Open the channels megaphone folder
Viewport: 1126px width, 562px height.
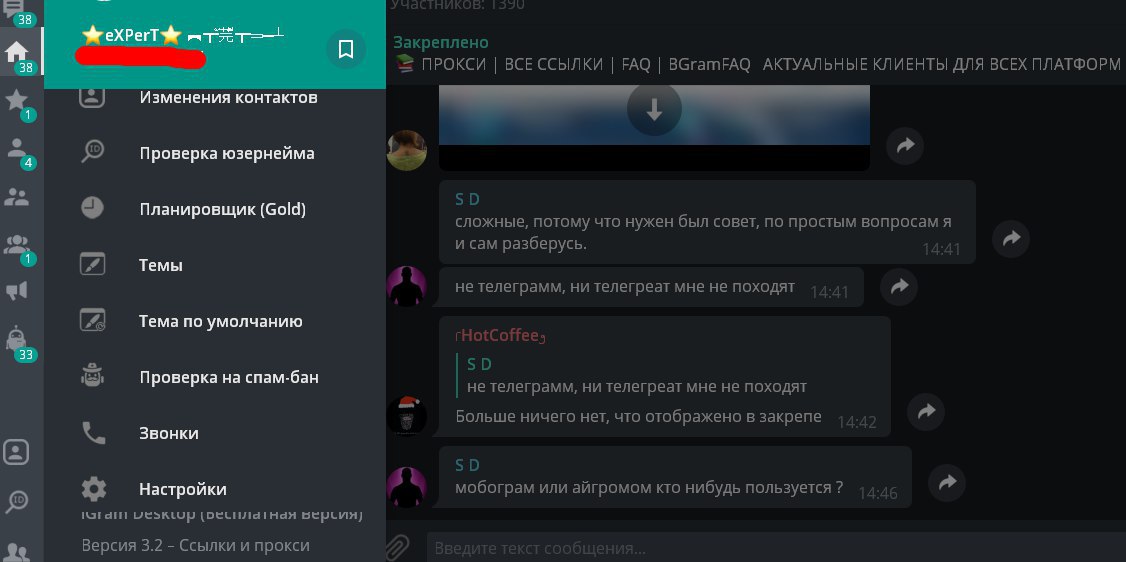pyautogui.click(x=17, y=290)
